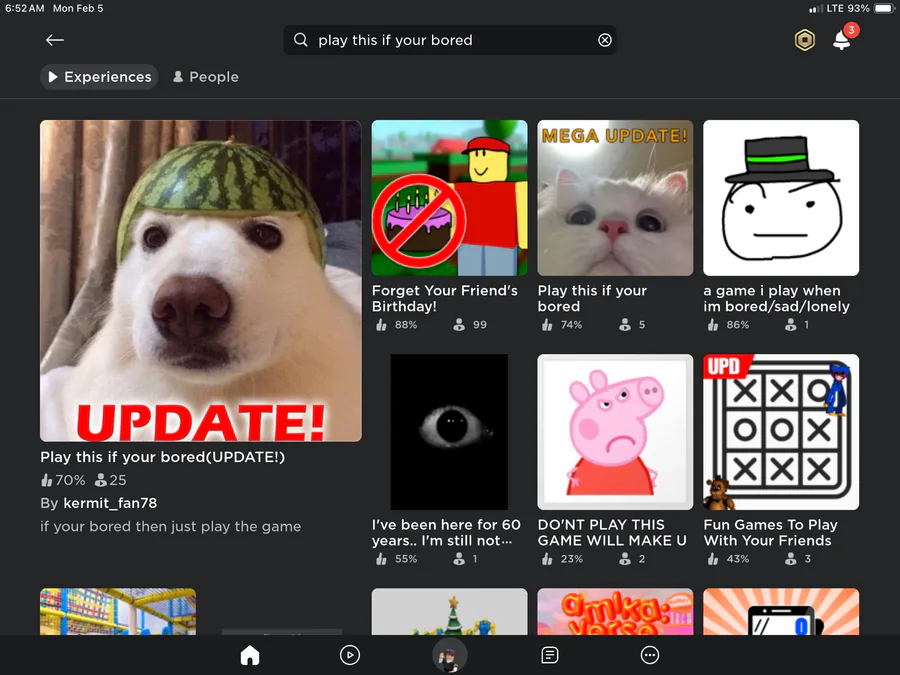The image size is (900, 675).
Task: Tap the 6:52 AM clock in status bar
Action: (x=24, y=9)
